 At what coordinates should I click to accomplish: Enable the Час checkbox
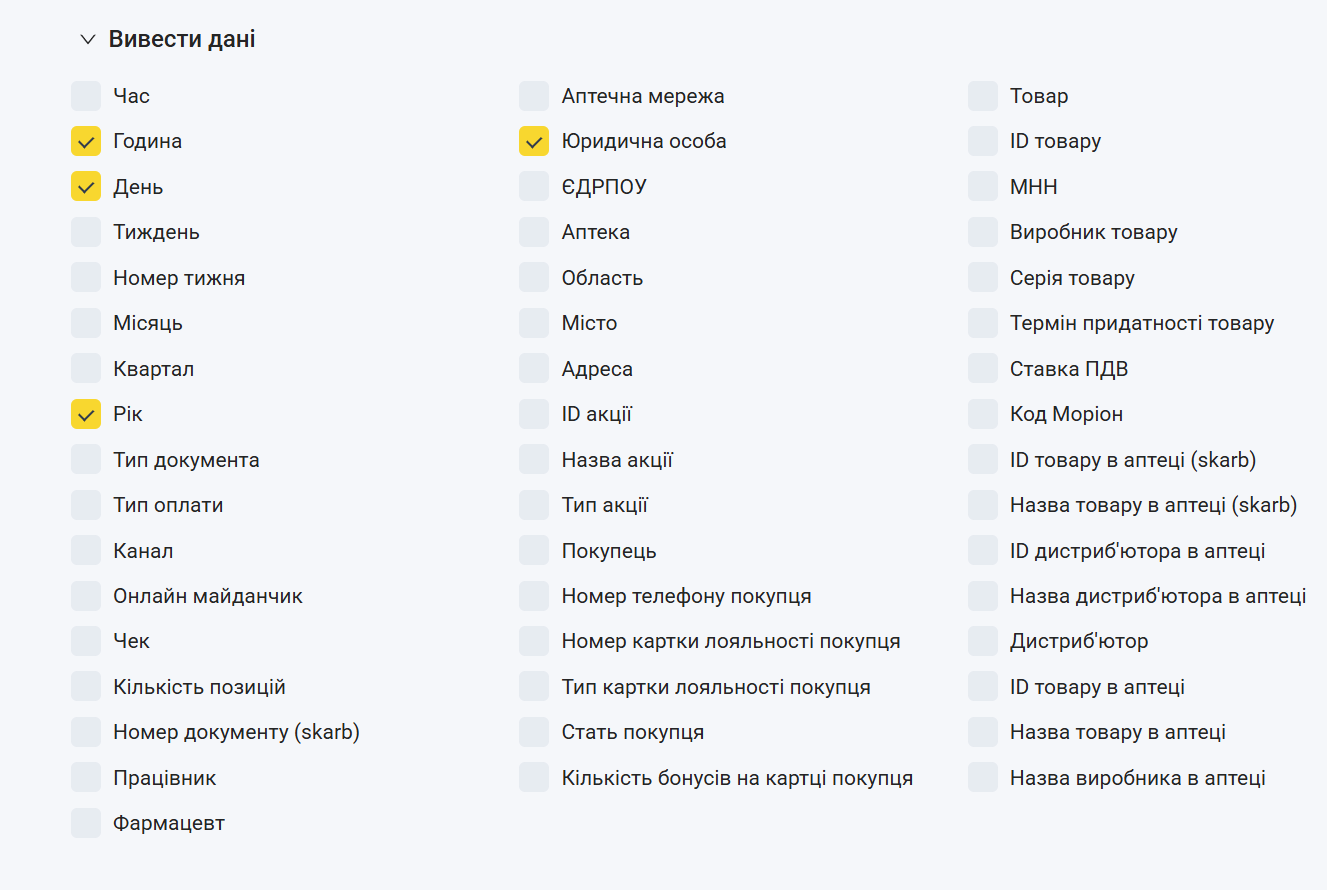click(86, 96)
